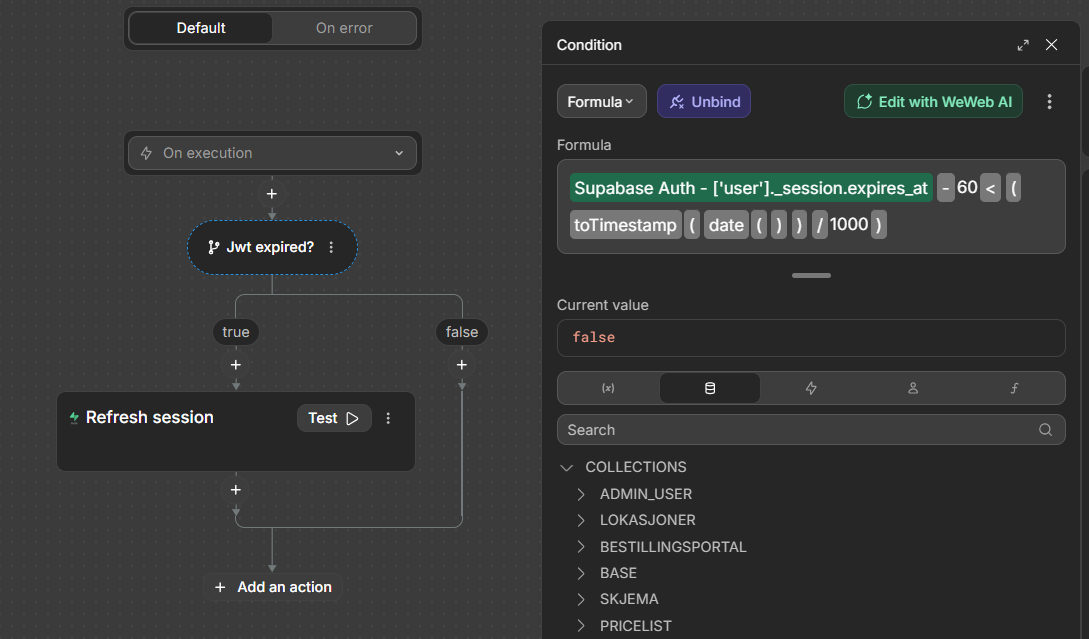Click the plus icon under the false branch

click(462, 365)
